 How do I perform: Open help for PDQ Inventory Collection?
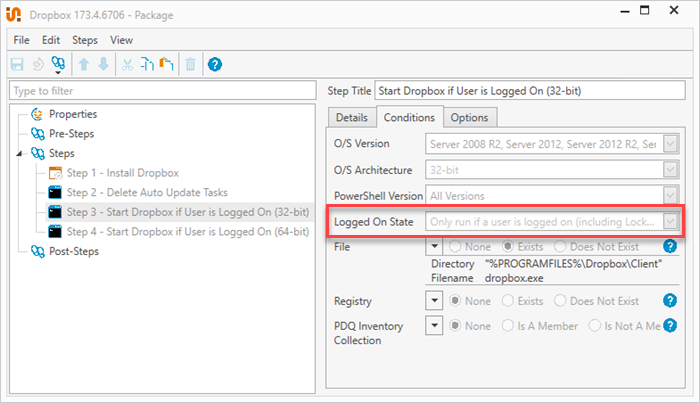(670, 326)
